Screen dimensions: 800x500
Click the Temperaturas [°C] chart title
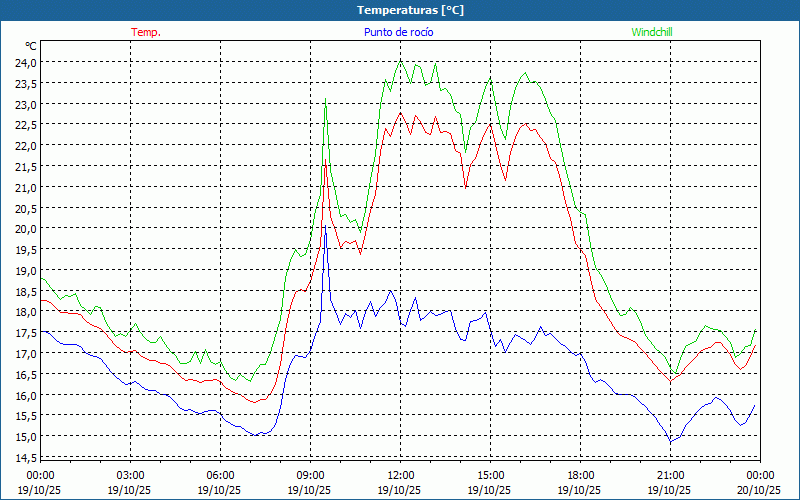[x=410, y=10]
